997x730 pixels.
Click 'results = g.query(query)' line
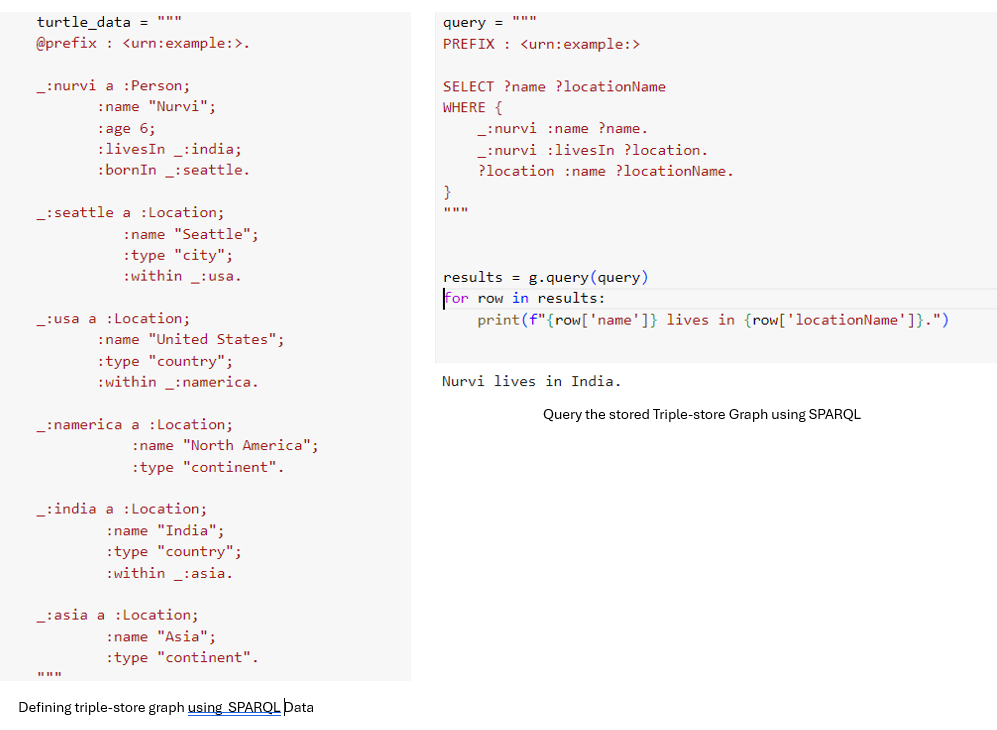[x=546, y=278]
